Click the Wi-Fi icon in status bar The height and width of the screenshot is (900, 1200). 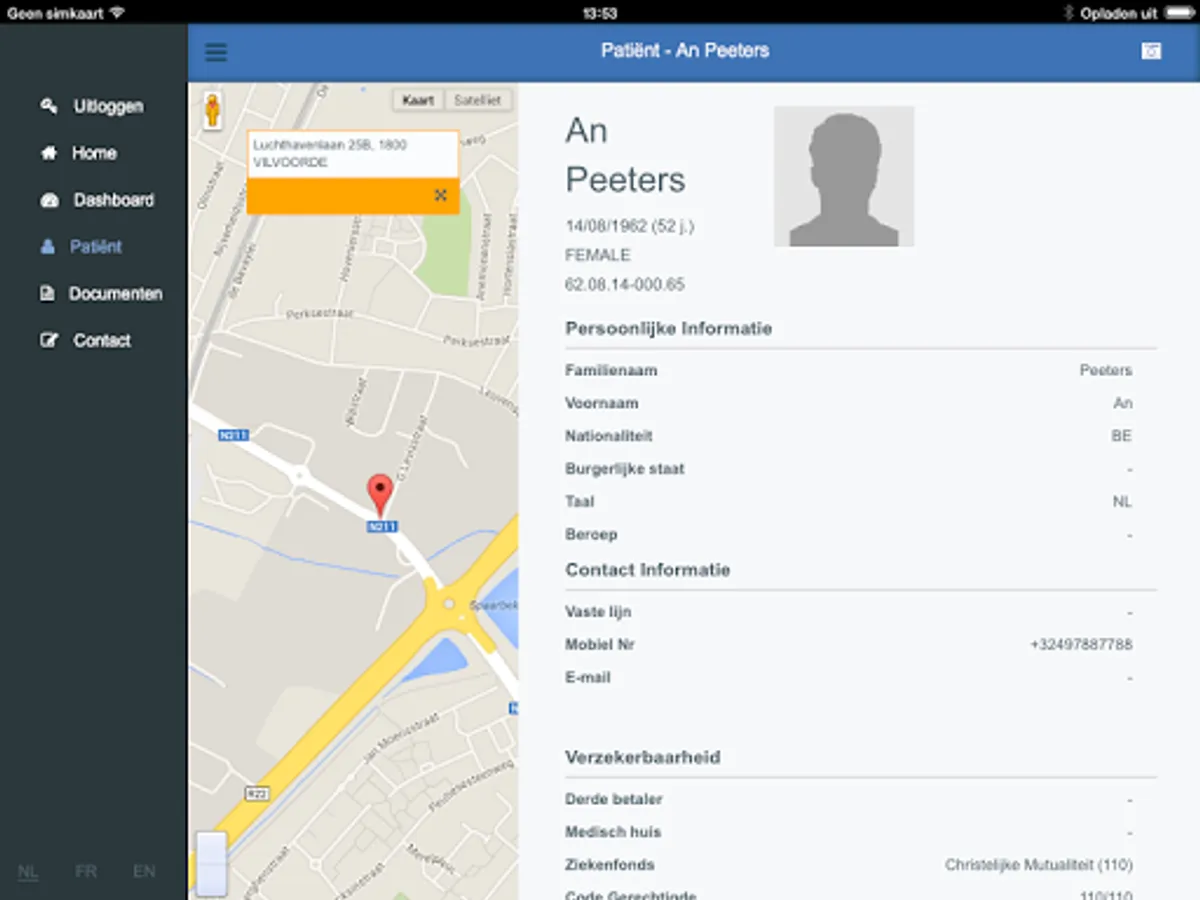117,13
